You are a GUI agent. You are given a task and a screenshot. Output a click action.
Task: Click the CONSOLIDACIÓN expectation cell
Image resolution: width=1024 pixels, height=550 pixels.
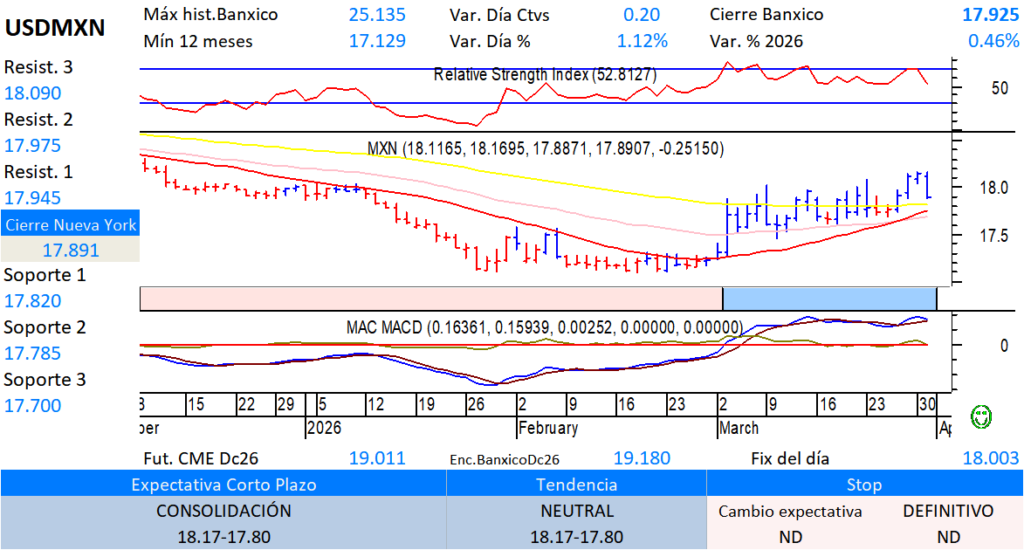[223, 511]
